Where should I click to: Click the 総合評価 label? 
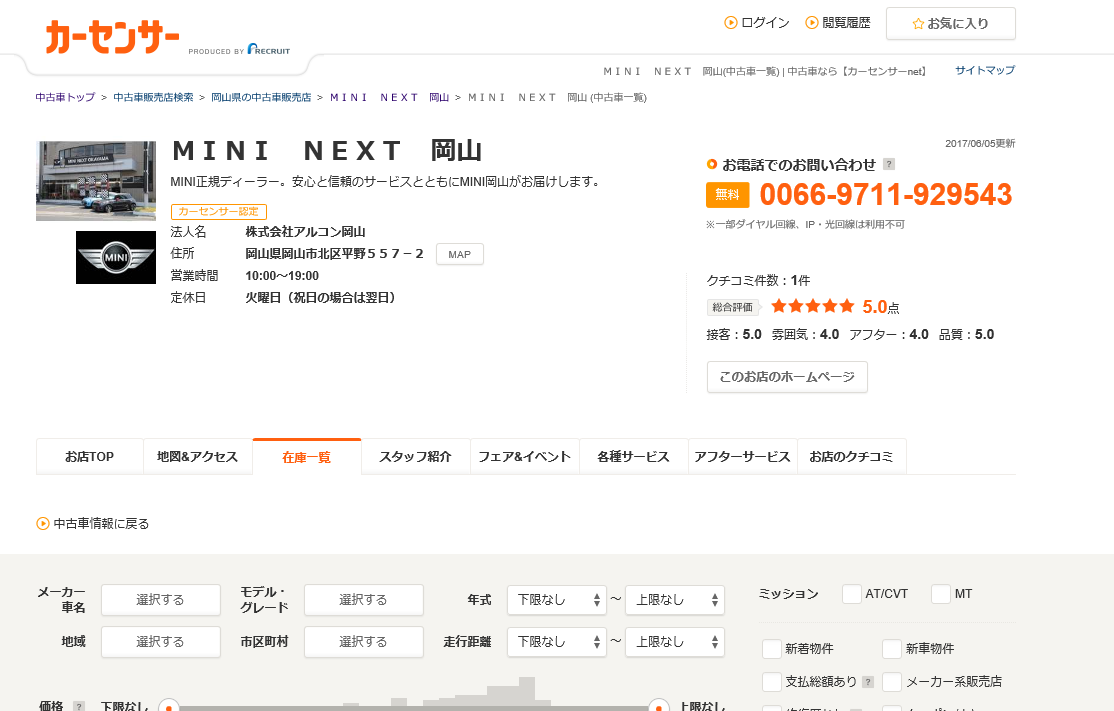[732, 307]
